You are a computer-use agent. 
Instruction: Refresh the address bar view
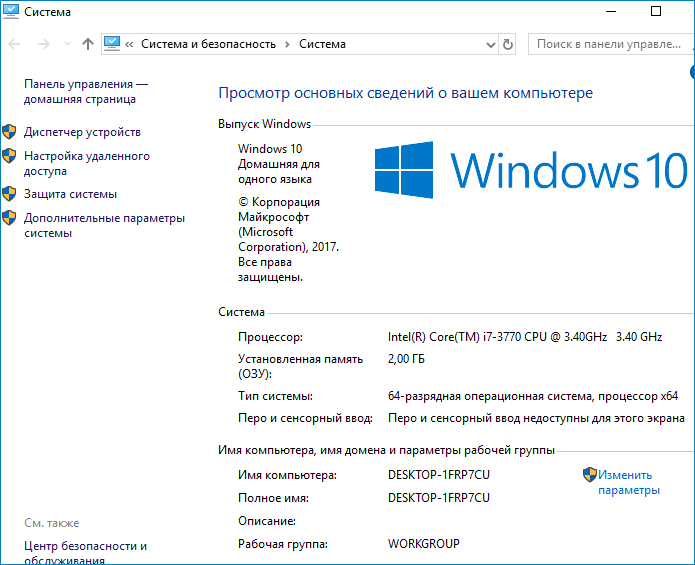pyautogui.click(x=508, y=44)
